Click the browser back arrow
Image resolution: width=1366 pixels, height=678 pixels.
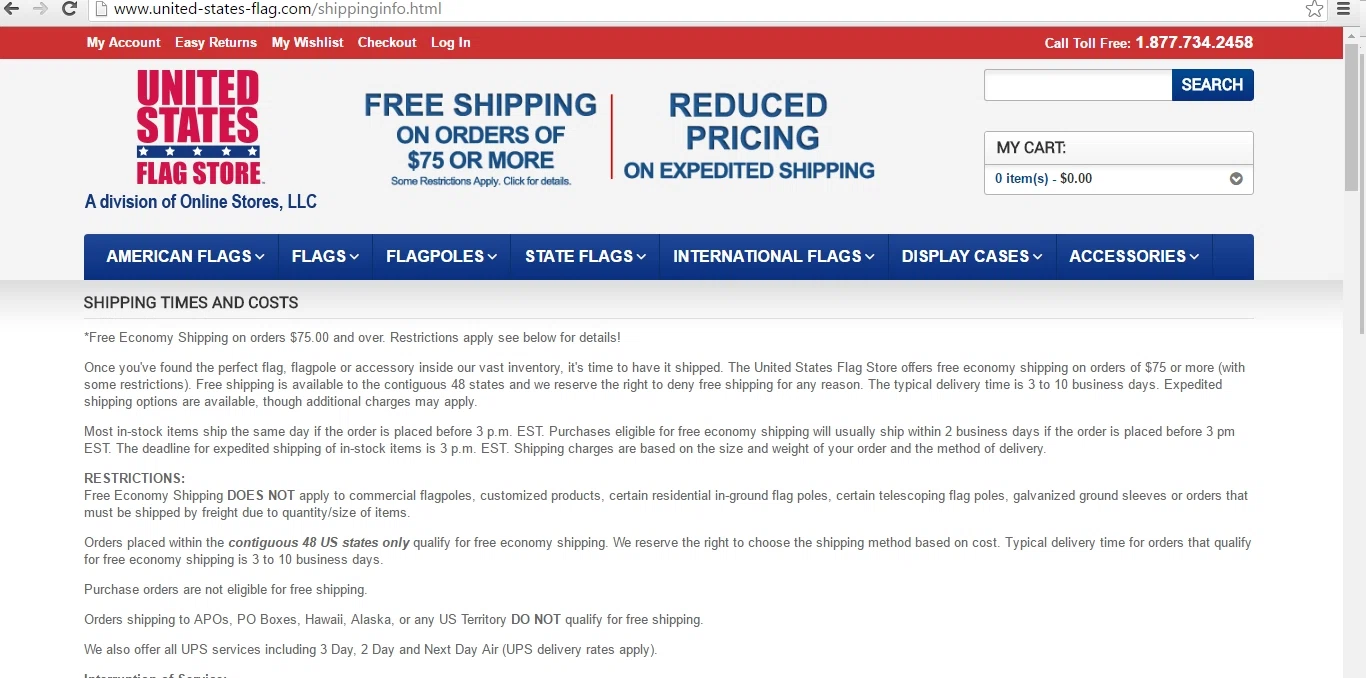[12, 9]
